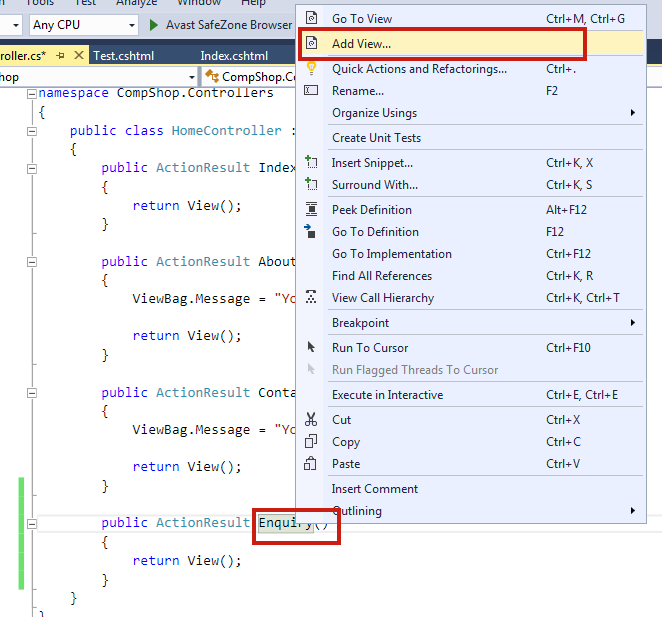The image size is (662, 617).
Task: Choose Cut from context menu
Action: pos(471,419)
